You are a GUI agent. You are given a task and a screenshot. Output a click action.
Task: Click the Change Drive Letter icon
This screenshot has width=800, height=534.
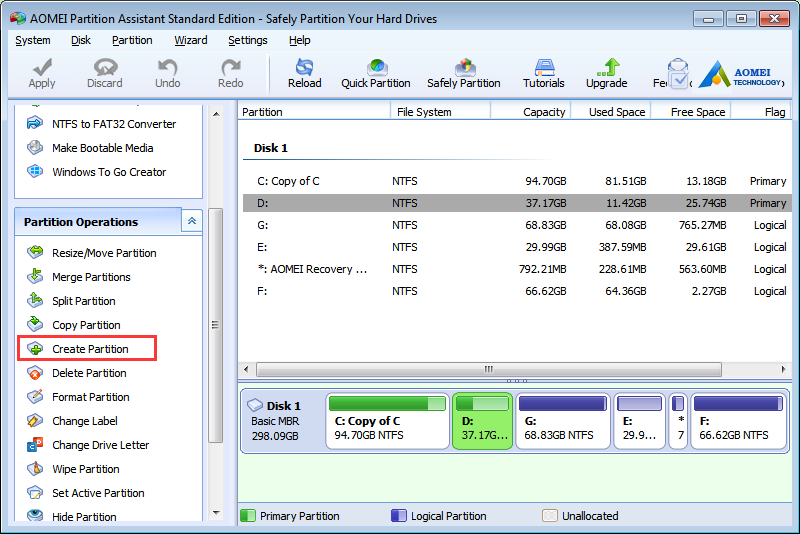(35, 445)
